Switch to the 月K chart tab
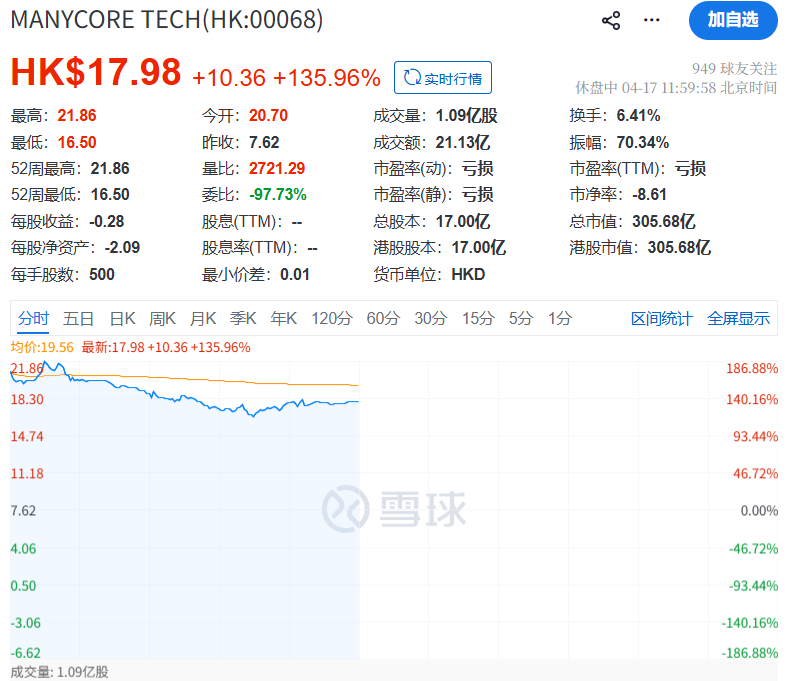795x681 pixels. coord(203,318)
